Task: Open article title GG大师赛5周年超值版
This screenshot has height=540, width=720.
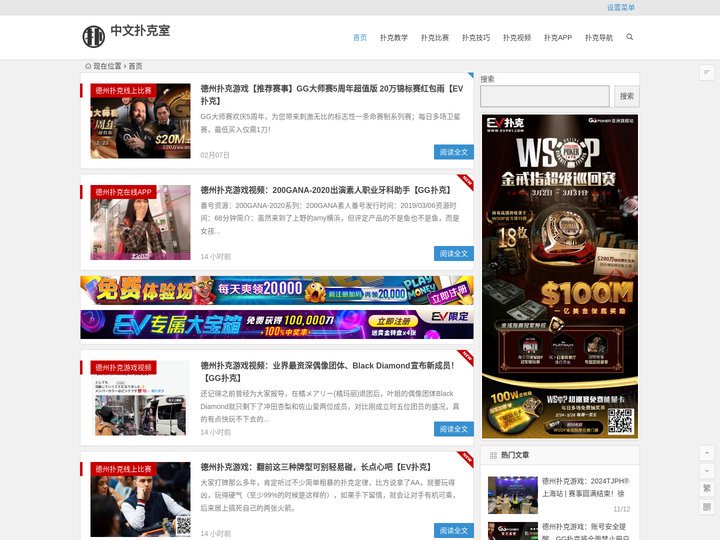Action: (x=332, y=95)
